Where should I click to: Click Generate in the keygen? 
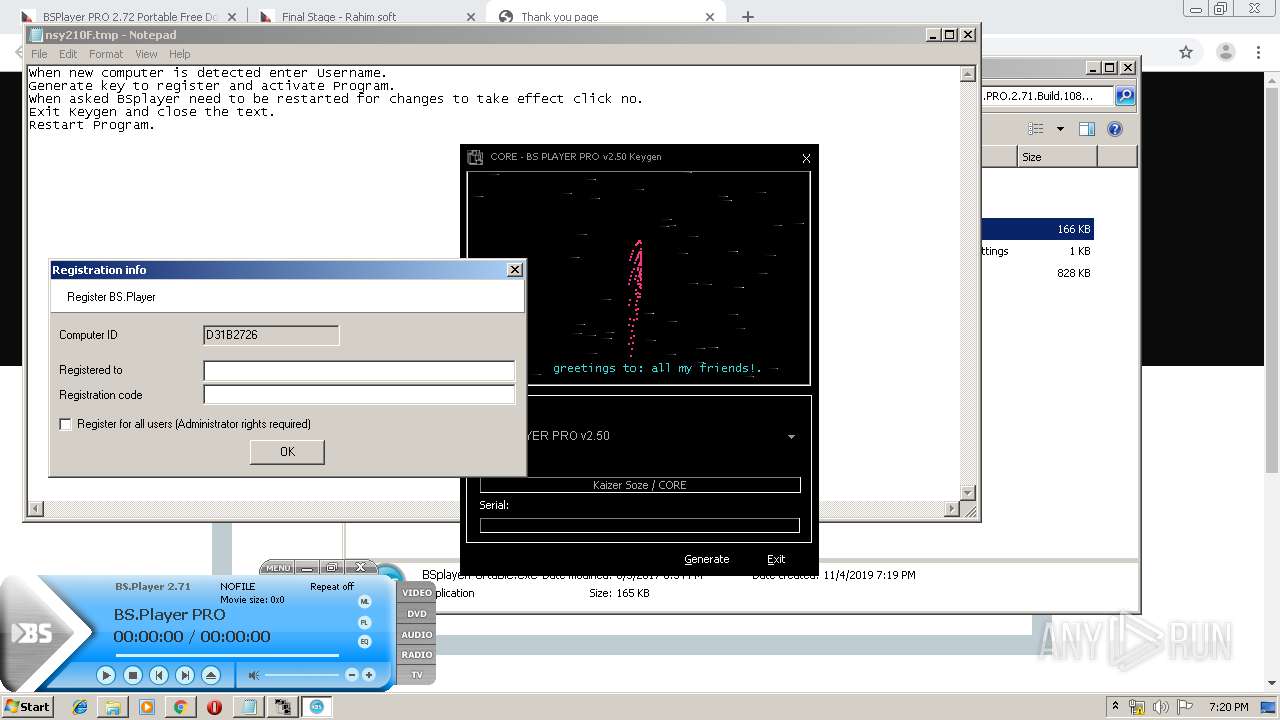tap(707, 559)
